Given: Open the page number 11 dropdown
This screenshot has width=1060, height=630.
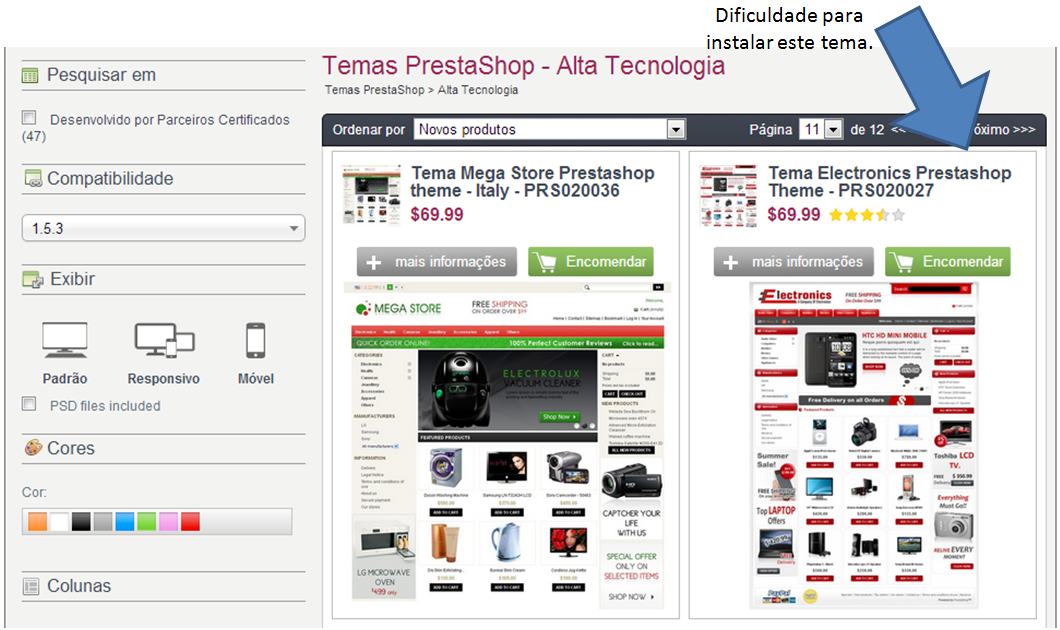Looking at the screenshot, I should [821, 129].
